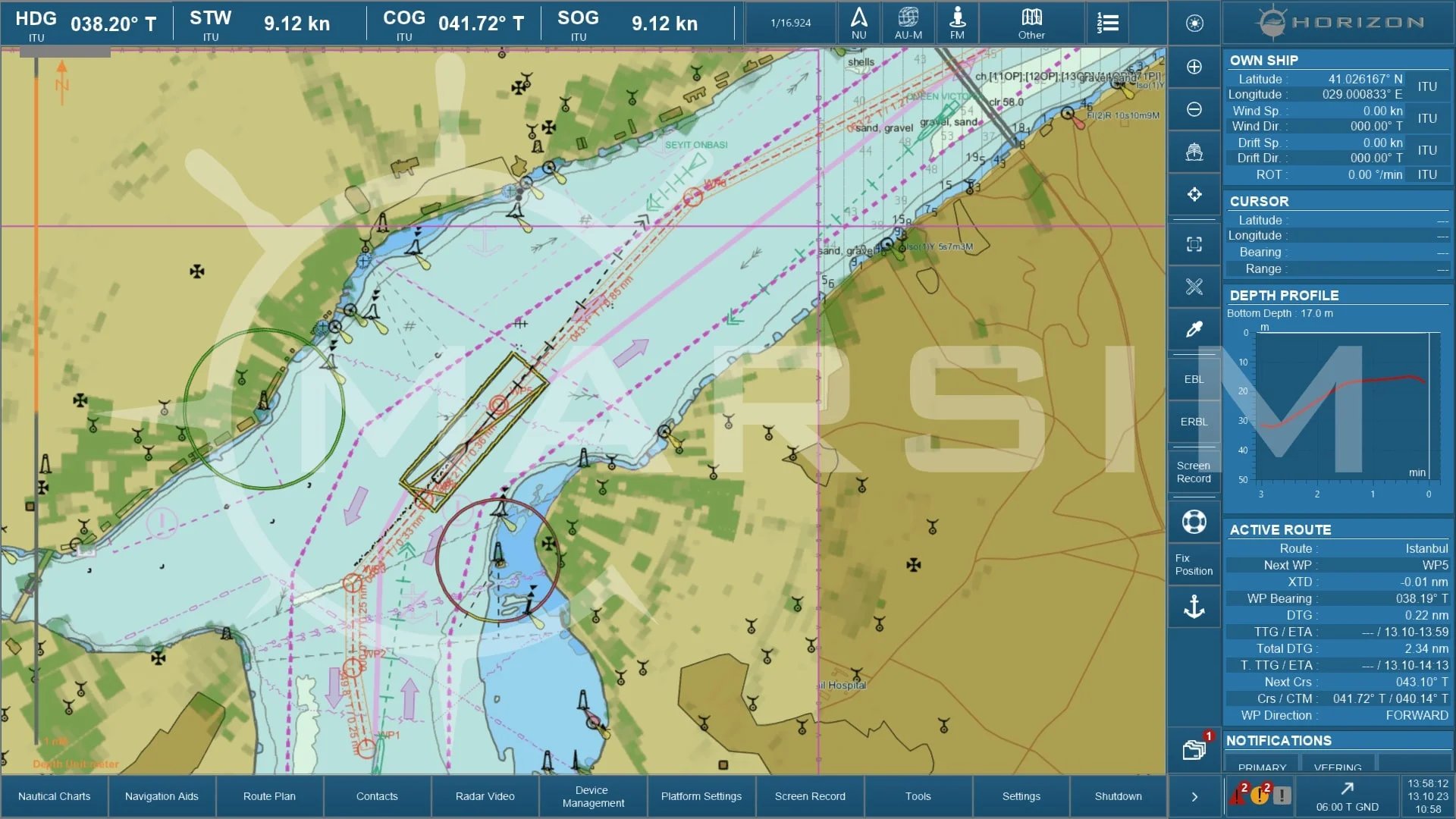Image resolution: width=1456 pixels, height=819 pixels.
Task: Open the Nautical Charts menu
Action: [x=54, y=796]
